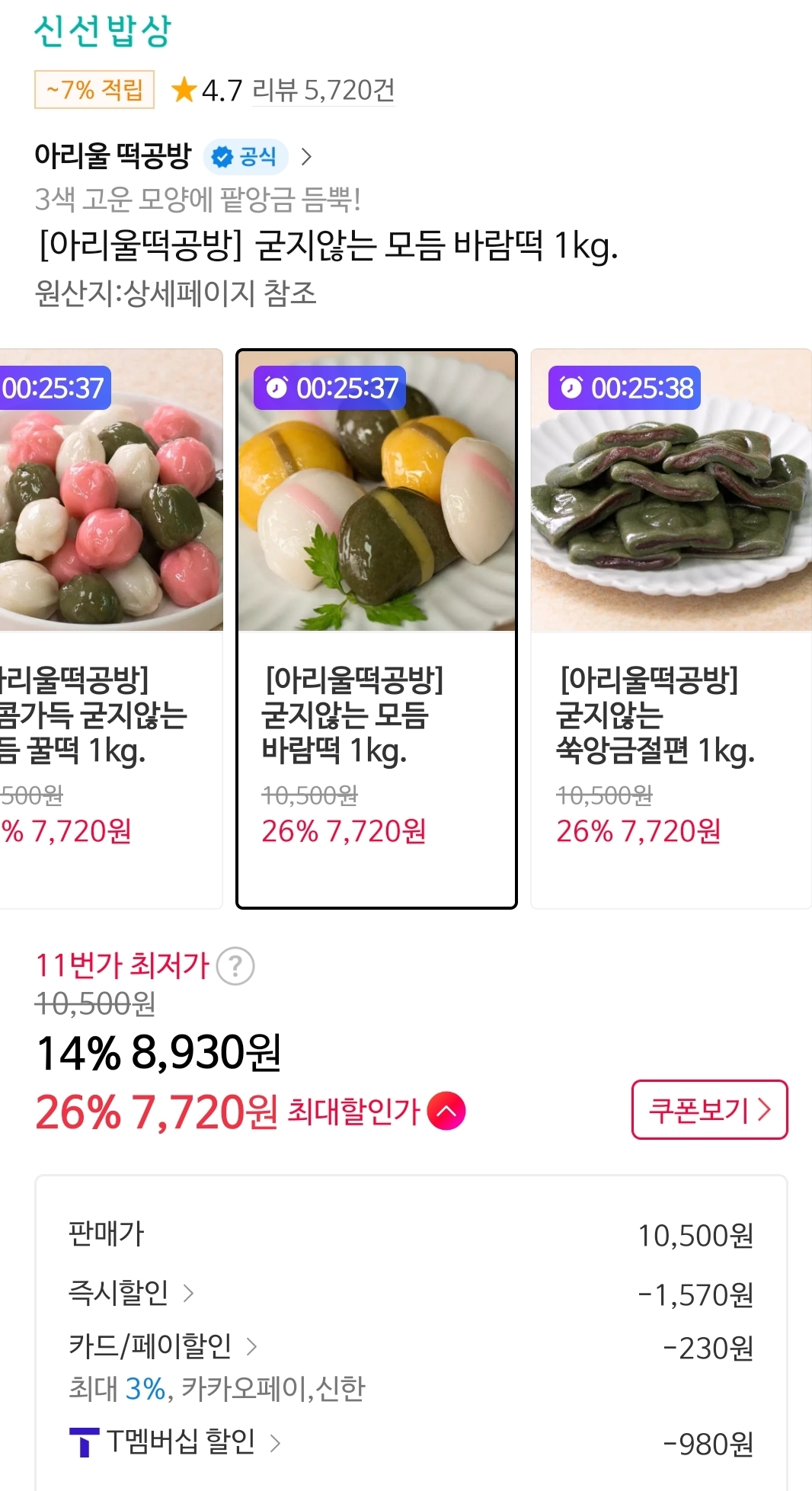Tap the blue 공식 verified badge
Image resolution: width=812 pixels, height=1491 pixels.
[x=245, y=157]
